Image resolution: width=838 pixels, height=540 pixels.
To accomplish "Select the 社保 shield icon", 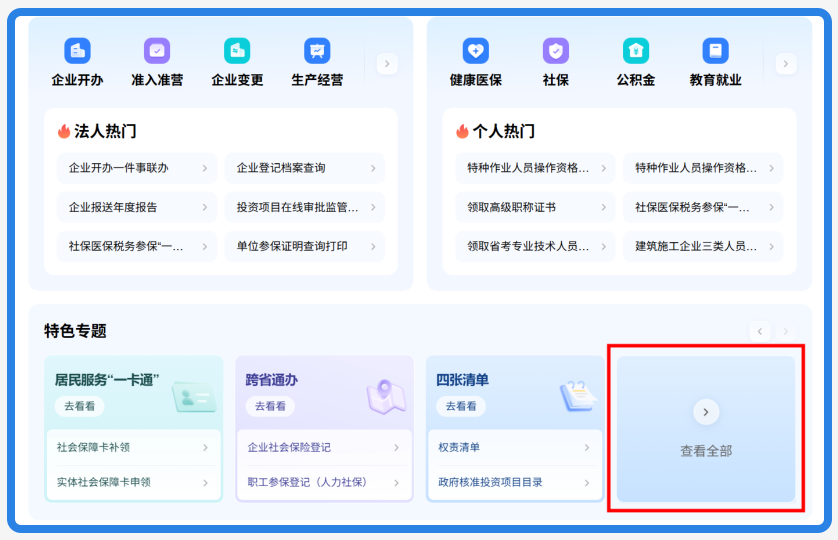I will pos(556,51).
